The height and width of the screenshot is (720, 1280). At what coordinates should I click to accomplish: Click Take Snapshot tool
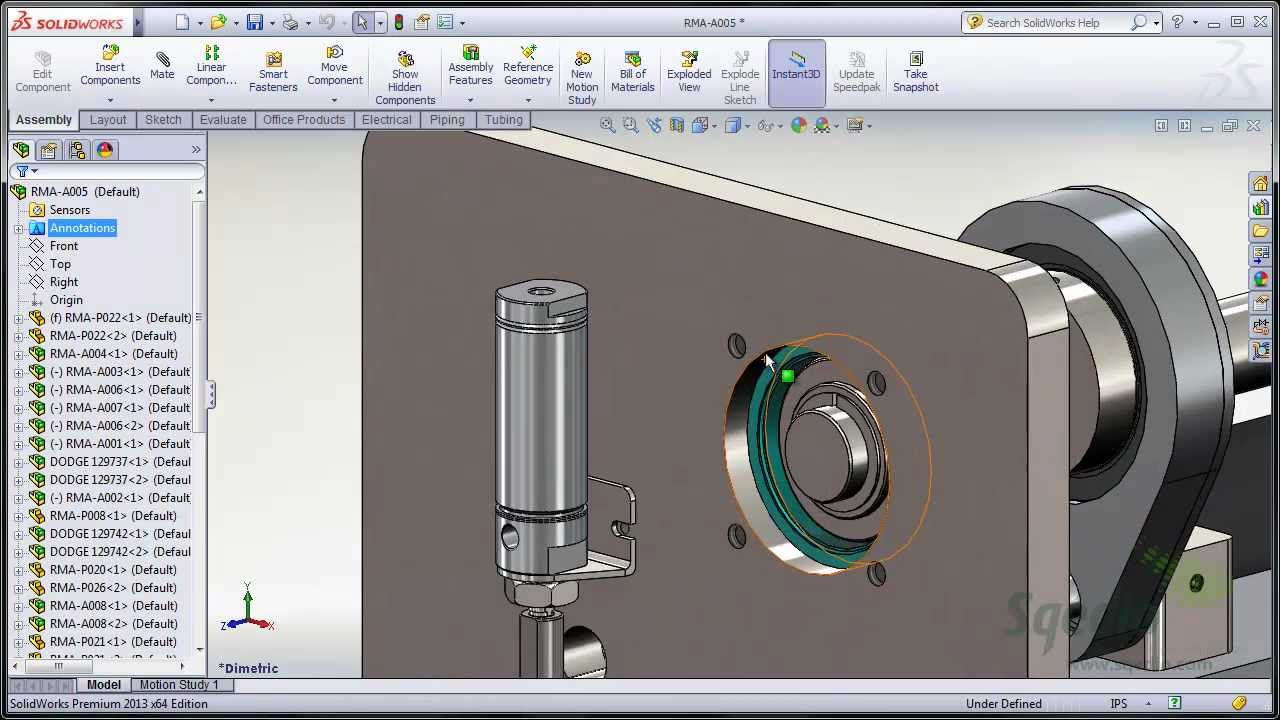click(x=916, y=72)
